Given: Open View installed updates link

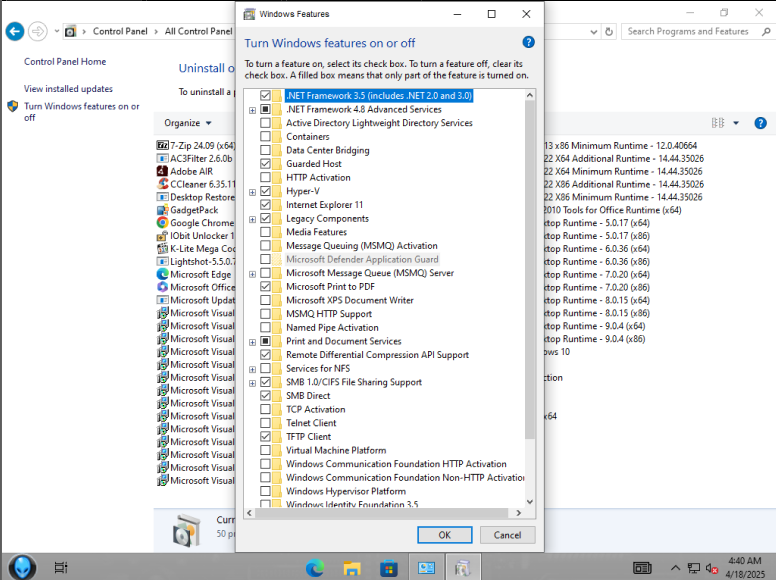Looking at the screenshot, I should (68, 89).
